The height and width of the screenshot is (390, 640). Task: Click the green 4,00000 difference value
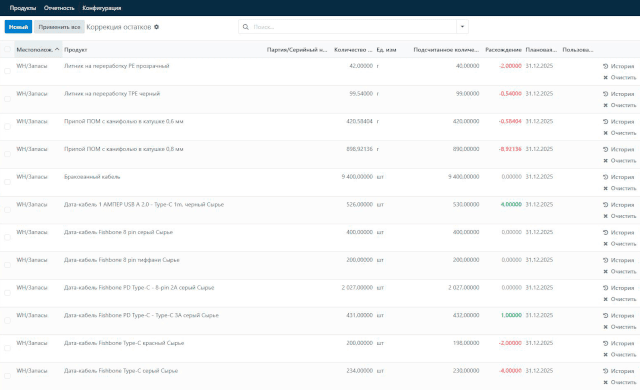click(511, 205)
